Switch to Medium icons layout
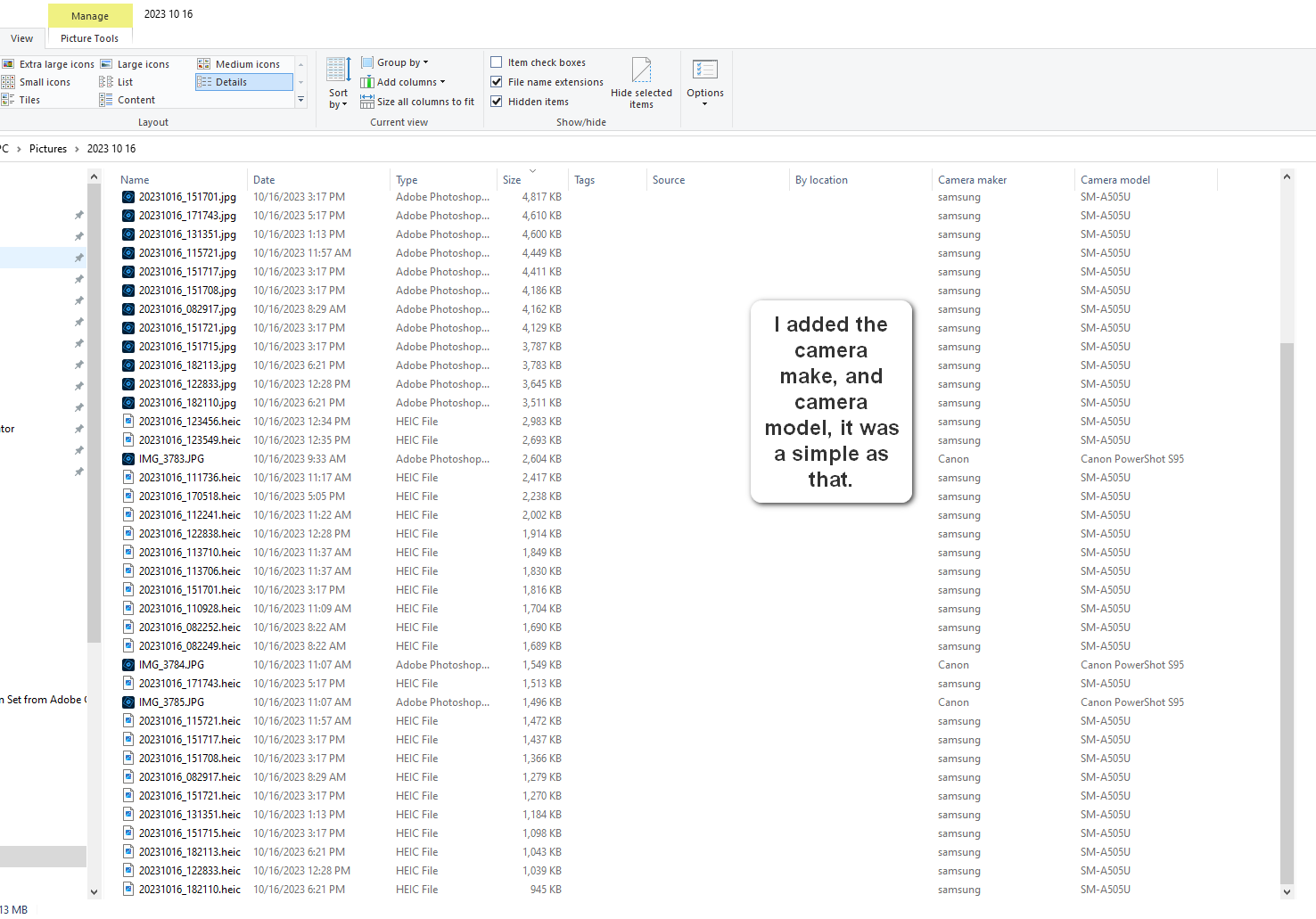 tap(242, 63)
